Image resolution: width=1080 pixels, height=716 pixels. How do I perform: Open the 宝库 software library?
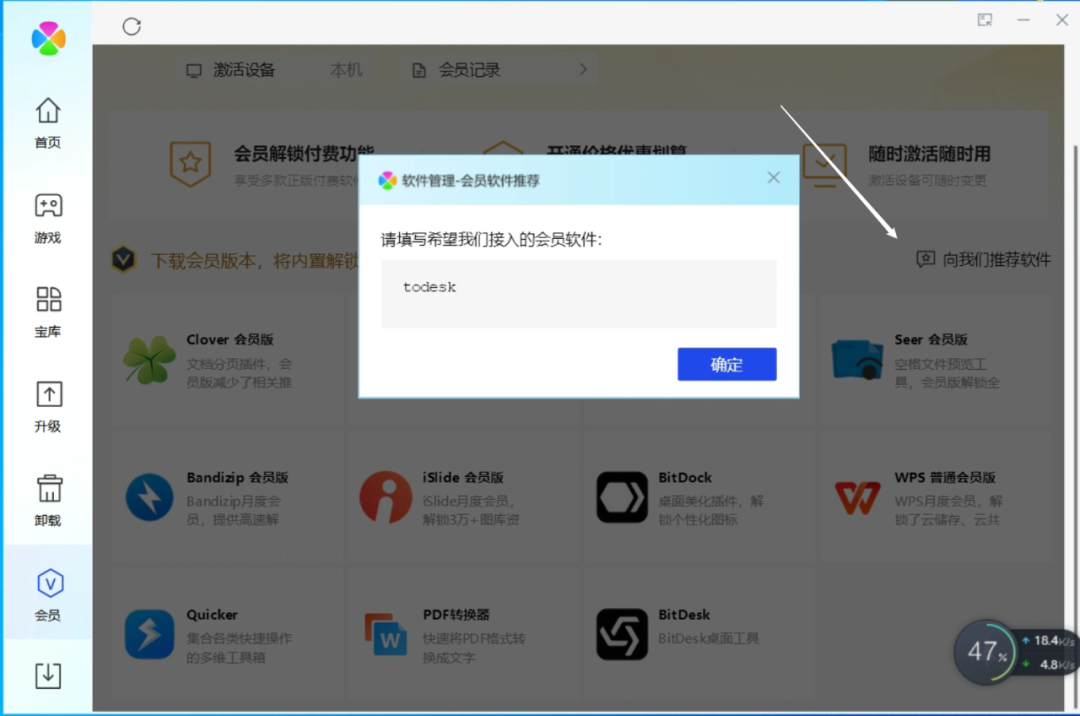tap(48, 313)
